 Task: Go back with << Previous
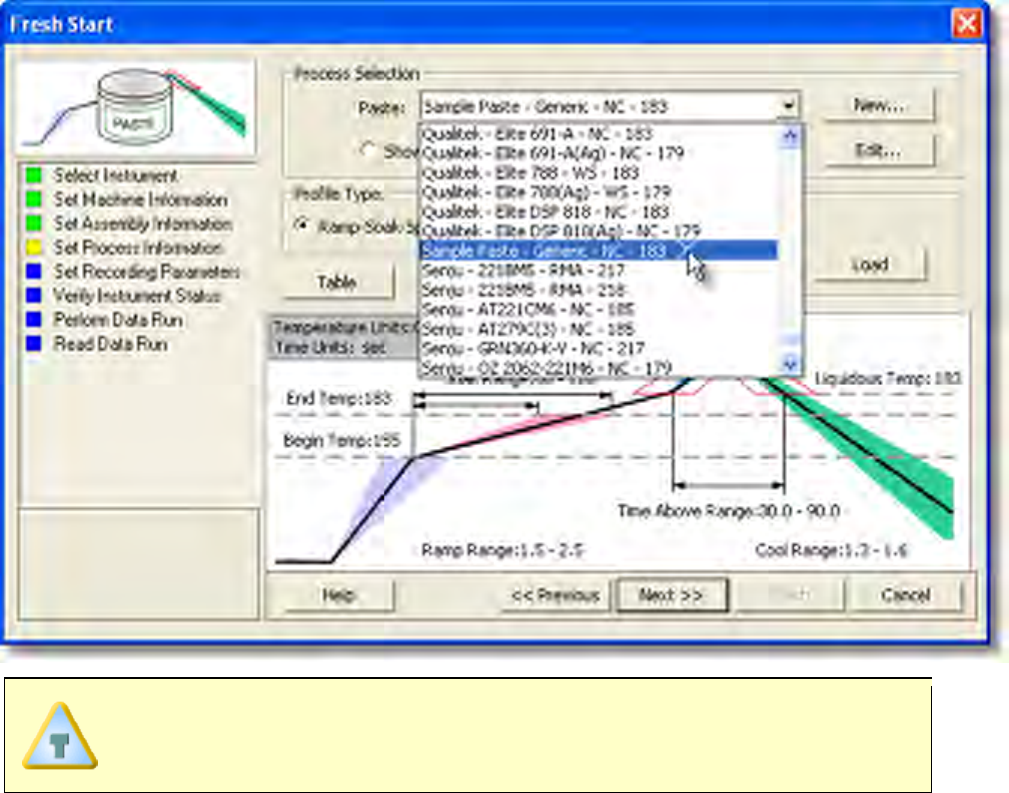pos(555,595)
